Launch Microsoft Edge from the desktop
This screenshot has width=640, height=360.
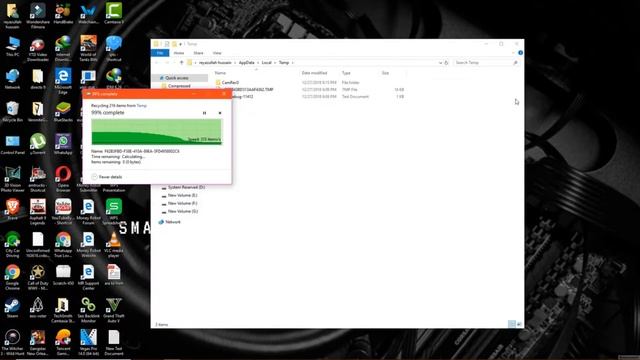(63, 81)
